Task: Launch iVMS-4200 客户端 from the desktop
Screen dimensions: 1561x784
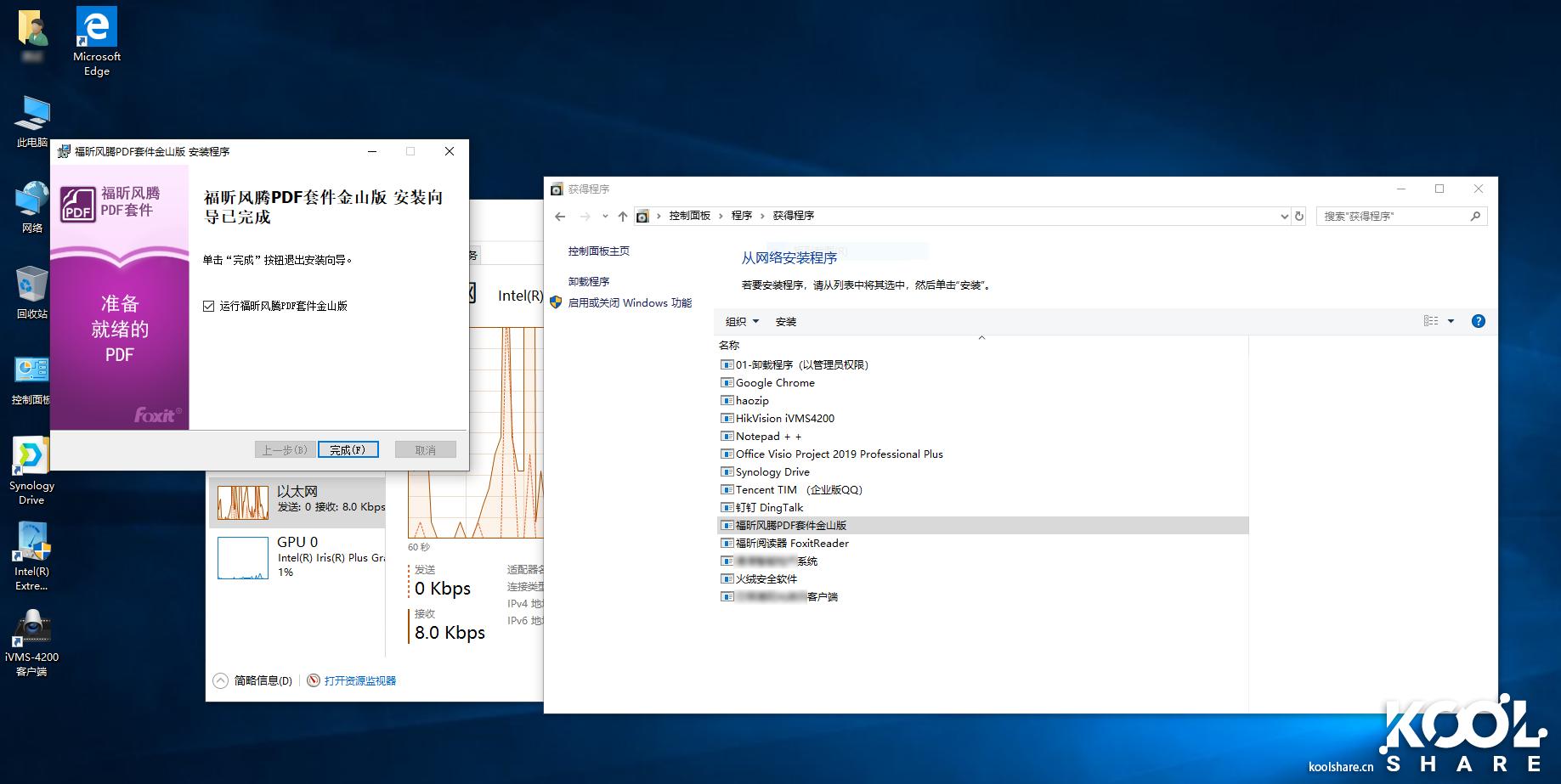Action: coord(31,629)
